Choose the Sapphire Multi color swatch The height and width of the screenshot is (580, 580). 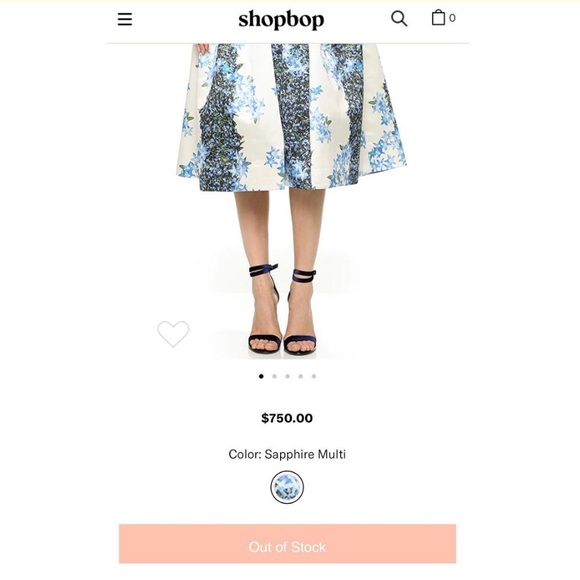(x=287, y=487)
